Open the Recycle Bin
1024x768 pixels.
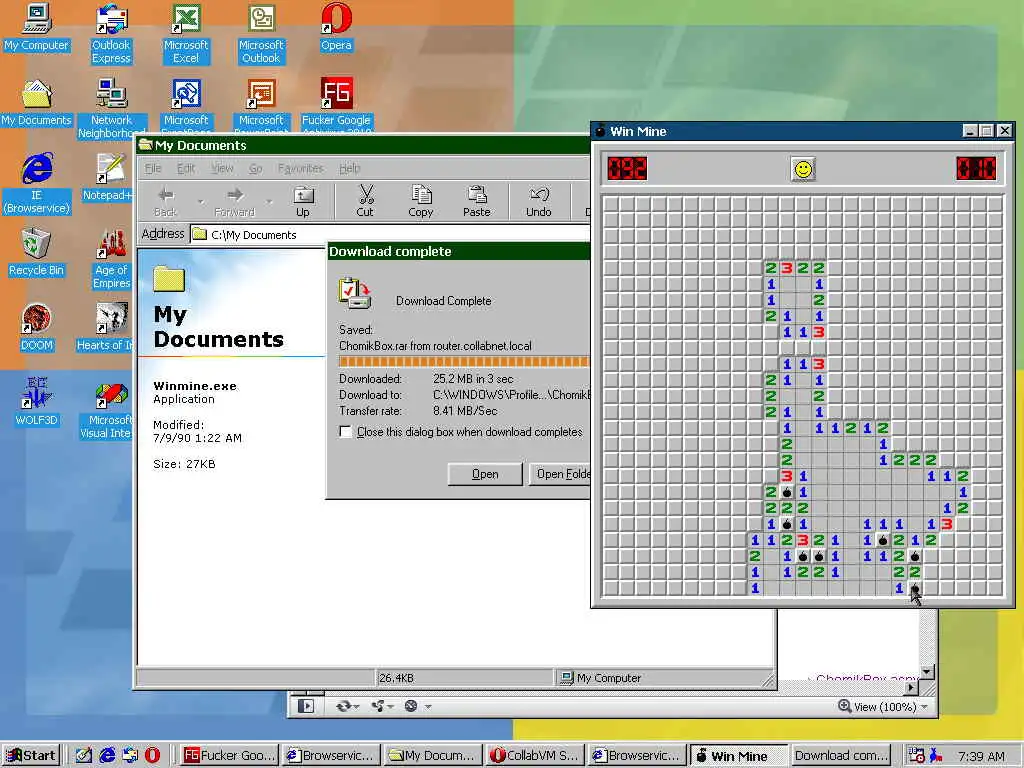point(36,252)
